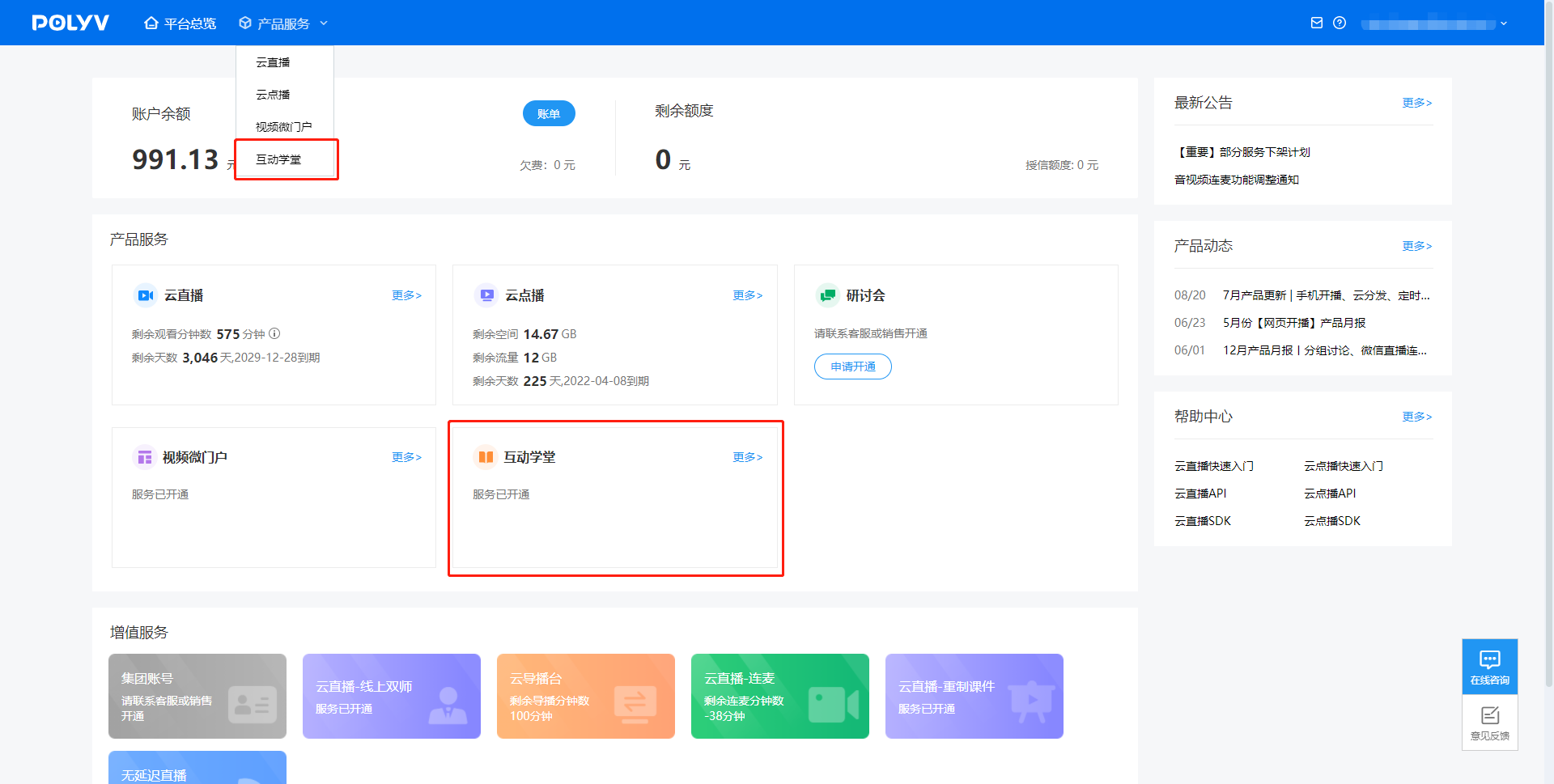Open the help question mark icon
1554x784 pixels.
pyautogui.click(x=1340, y=23)
